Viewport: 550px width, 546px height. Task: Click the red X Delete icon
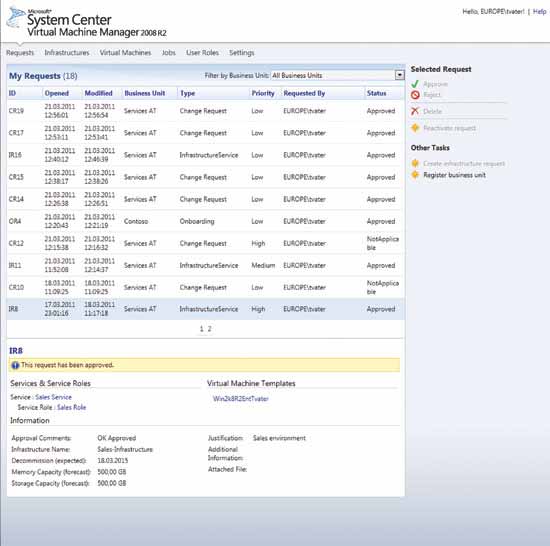coord(415,111)
